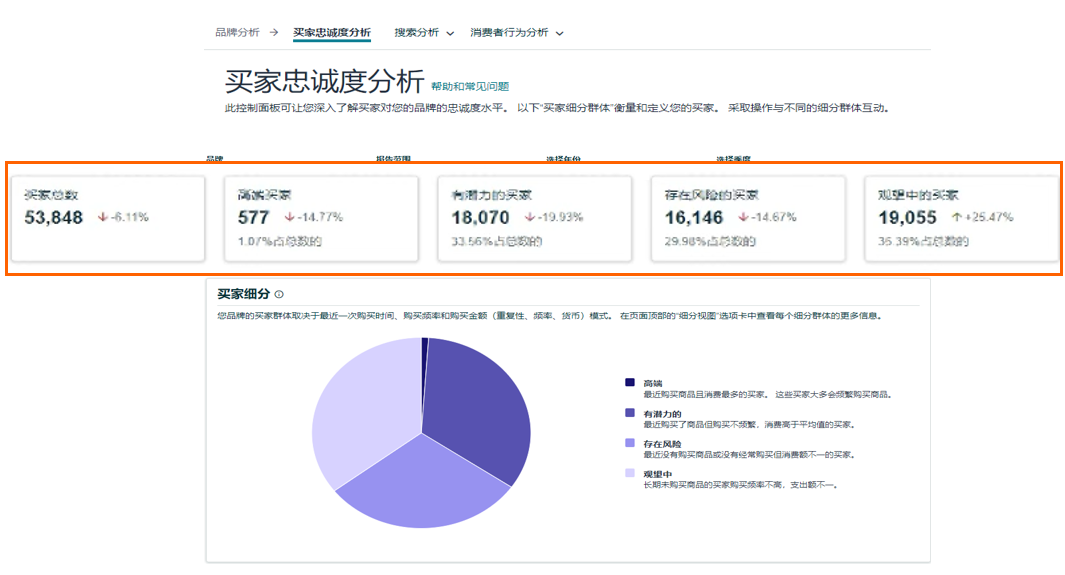Viewport: 1065px width, 575px height.
Task: Click the breadcrumb arrow after 品牌分析
Action: point(274,32)
